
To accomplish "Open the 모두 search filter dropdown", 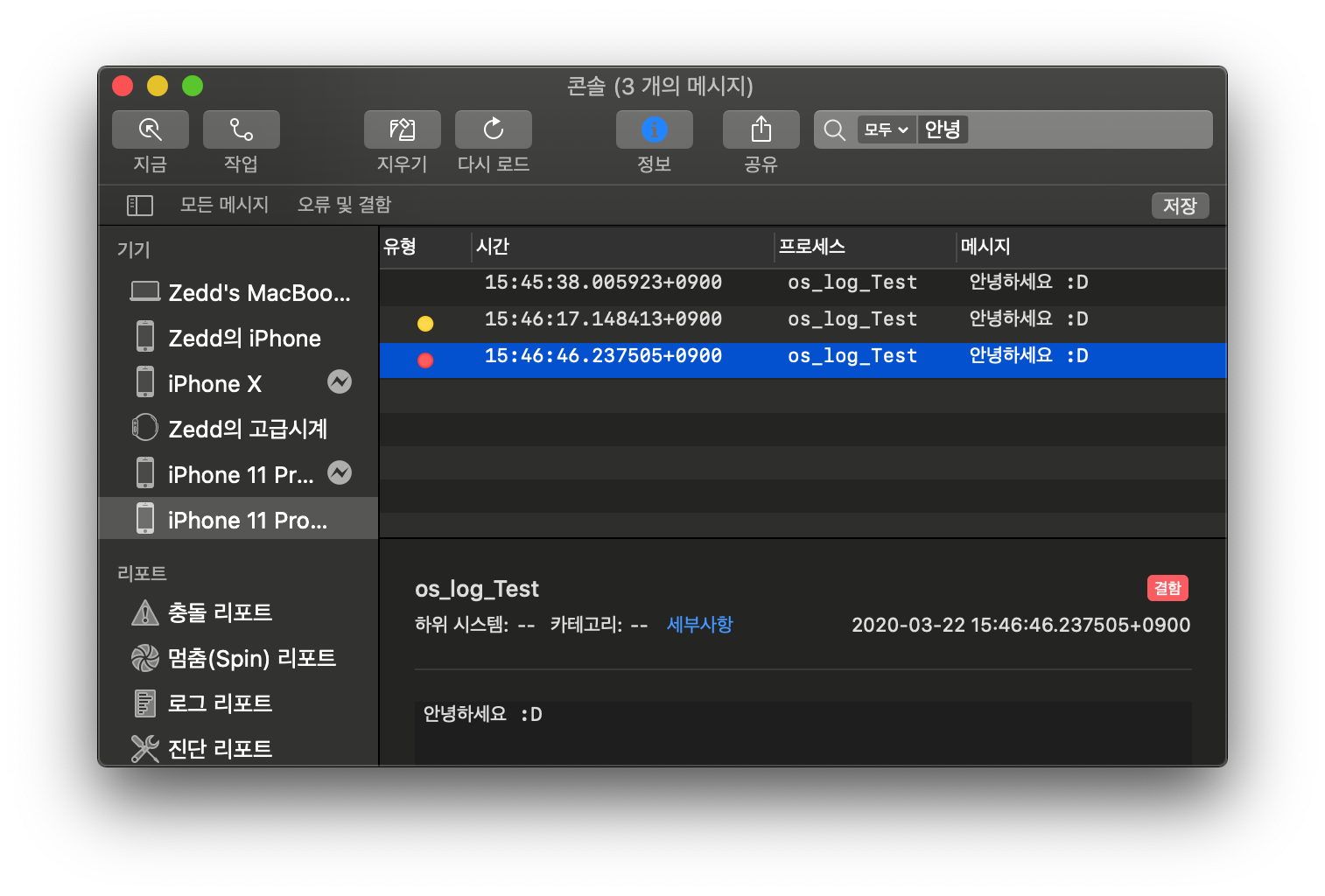I will [x=887, y=129].
